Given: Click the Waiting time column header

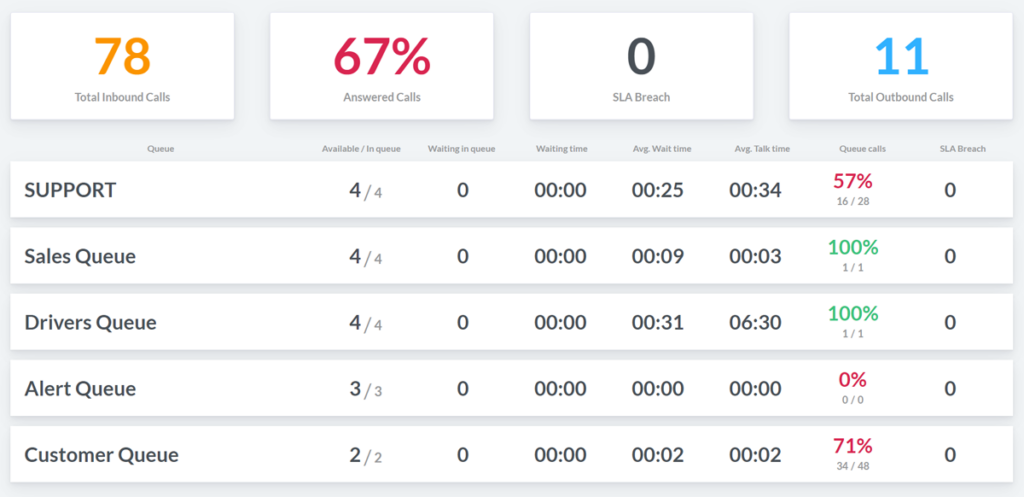Looking at the screenshot, I should (561, 149).
